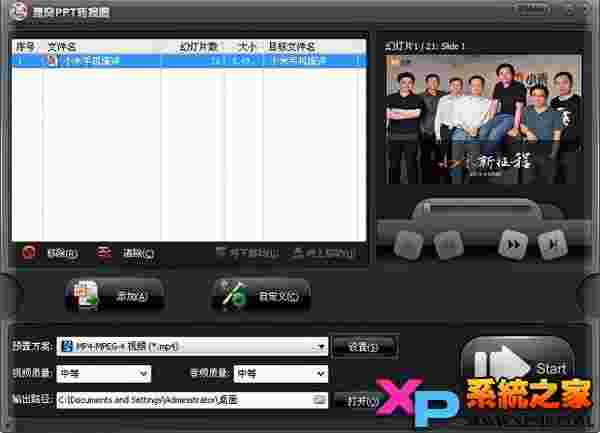Click the move-up button under the file list
This screenshot has width=600, height=433.
pos(324,253)
